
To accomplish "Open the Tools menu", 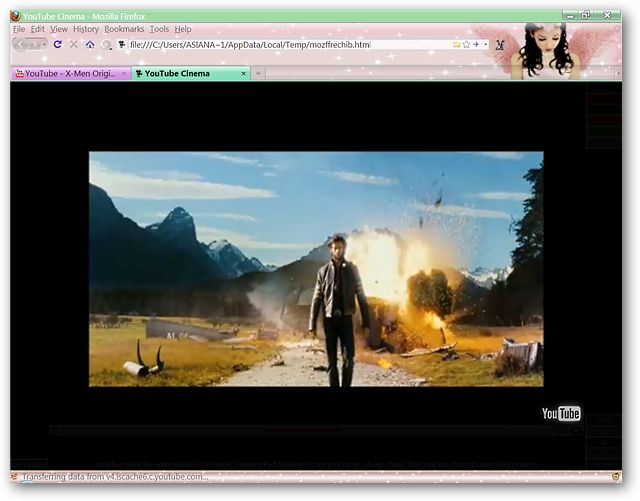I will (159, 29).
